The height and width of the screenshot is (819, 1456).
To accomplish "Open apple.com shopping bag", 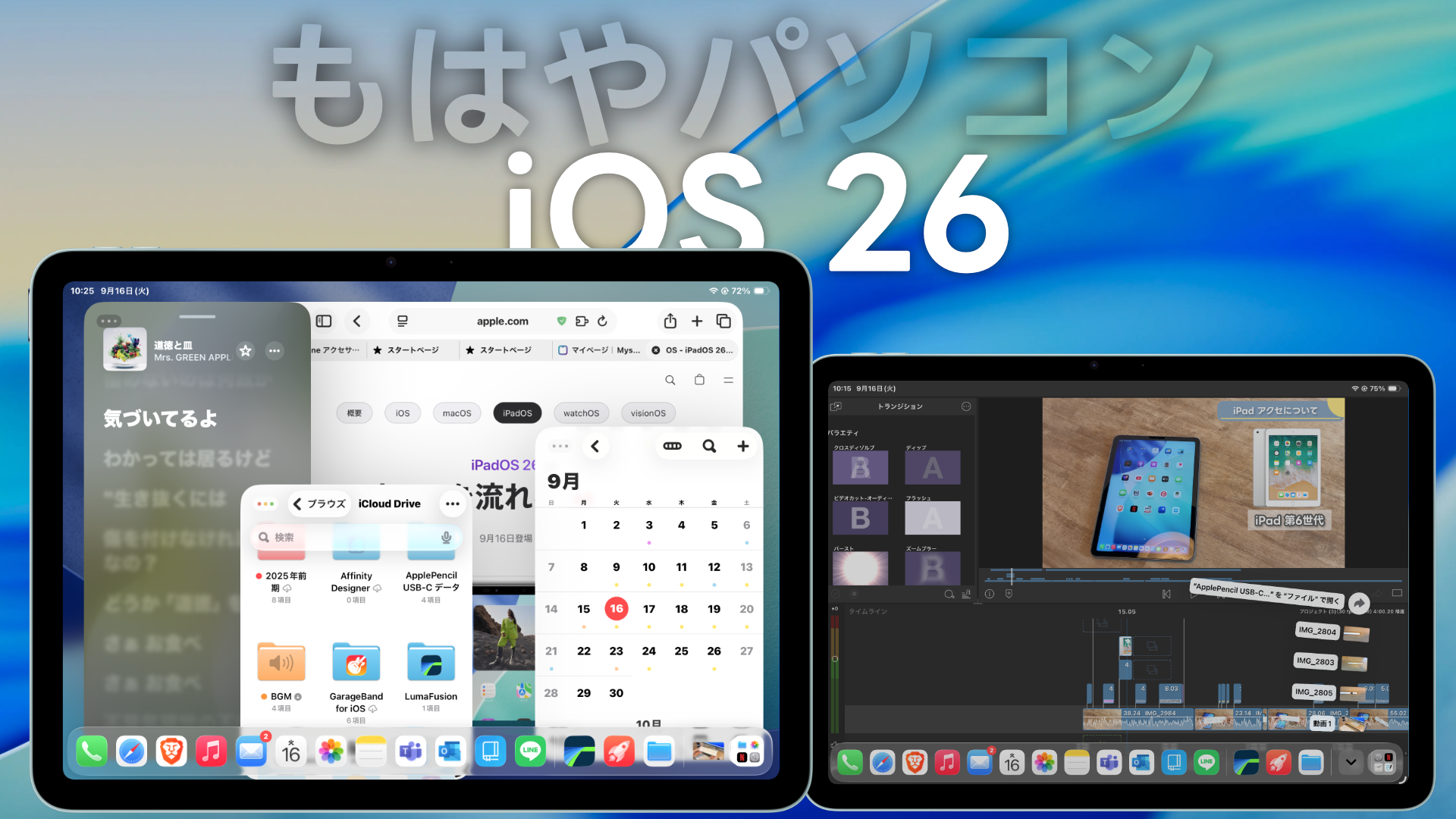I will (x=699, y=380).
